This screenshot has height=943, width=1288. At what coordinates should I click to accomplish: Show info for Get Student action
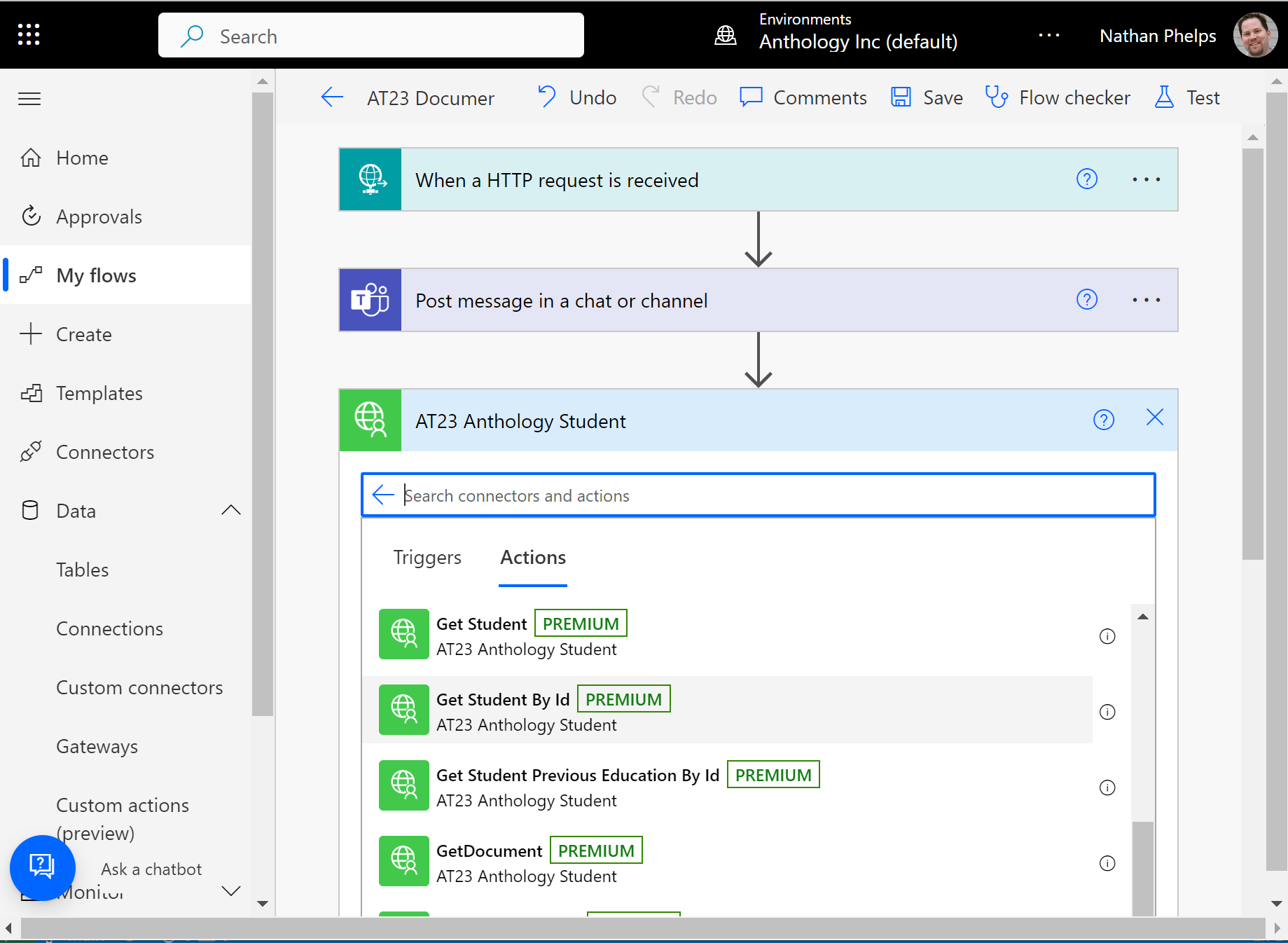coord(1107,636)
